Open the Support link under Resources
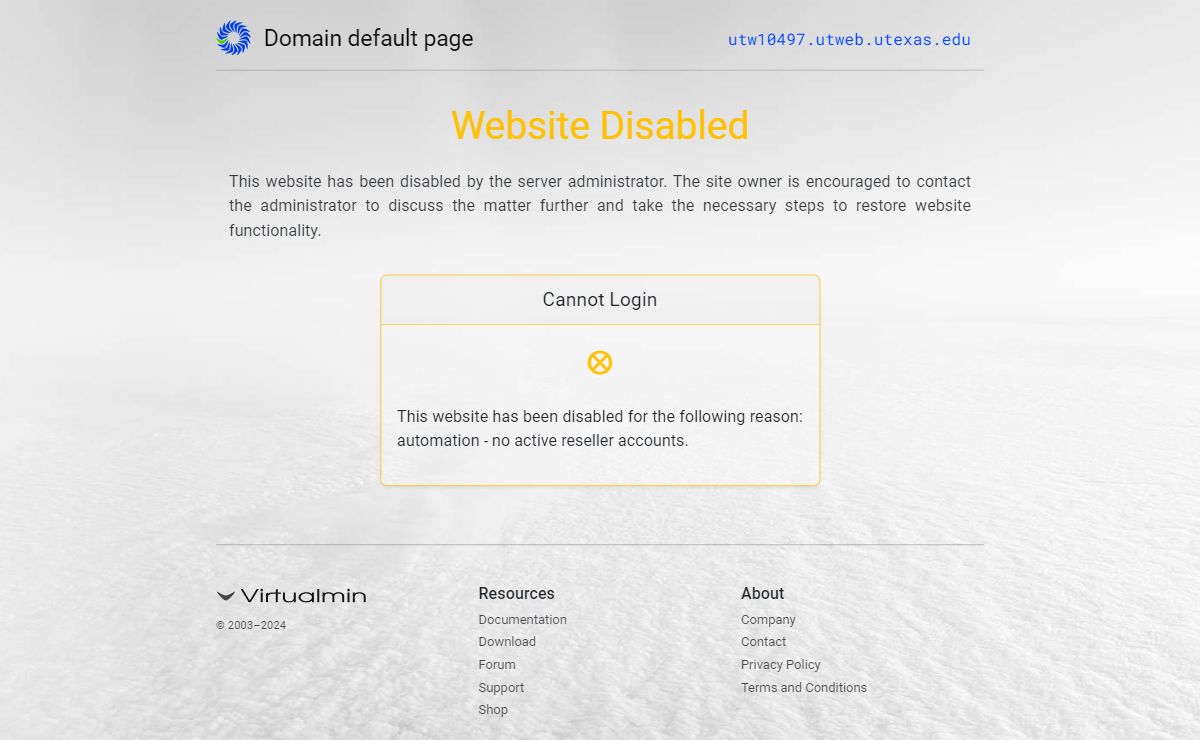The image size is (1200, 740). 501,688
